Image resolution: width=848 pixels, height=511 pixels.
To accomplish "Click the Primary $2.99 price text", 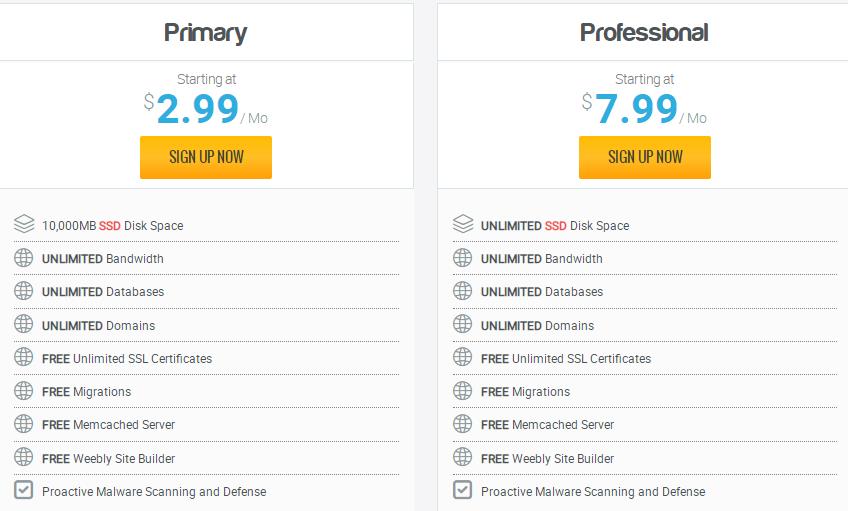I will (x=197, y=109).
